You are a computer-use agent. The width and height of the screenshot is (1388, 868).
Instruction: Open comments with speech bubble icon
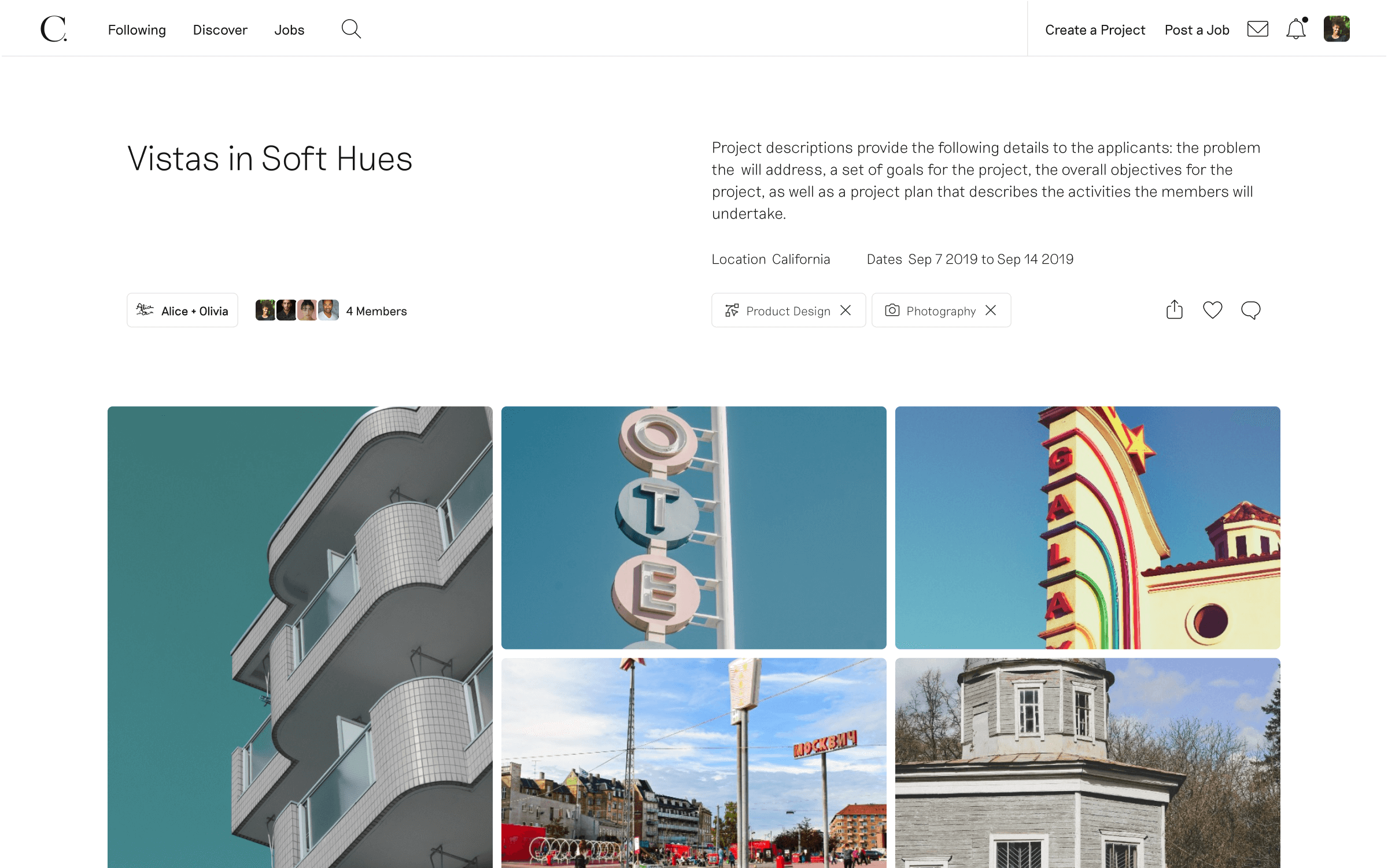click(1250, 311)
